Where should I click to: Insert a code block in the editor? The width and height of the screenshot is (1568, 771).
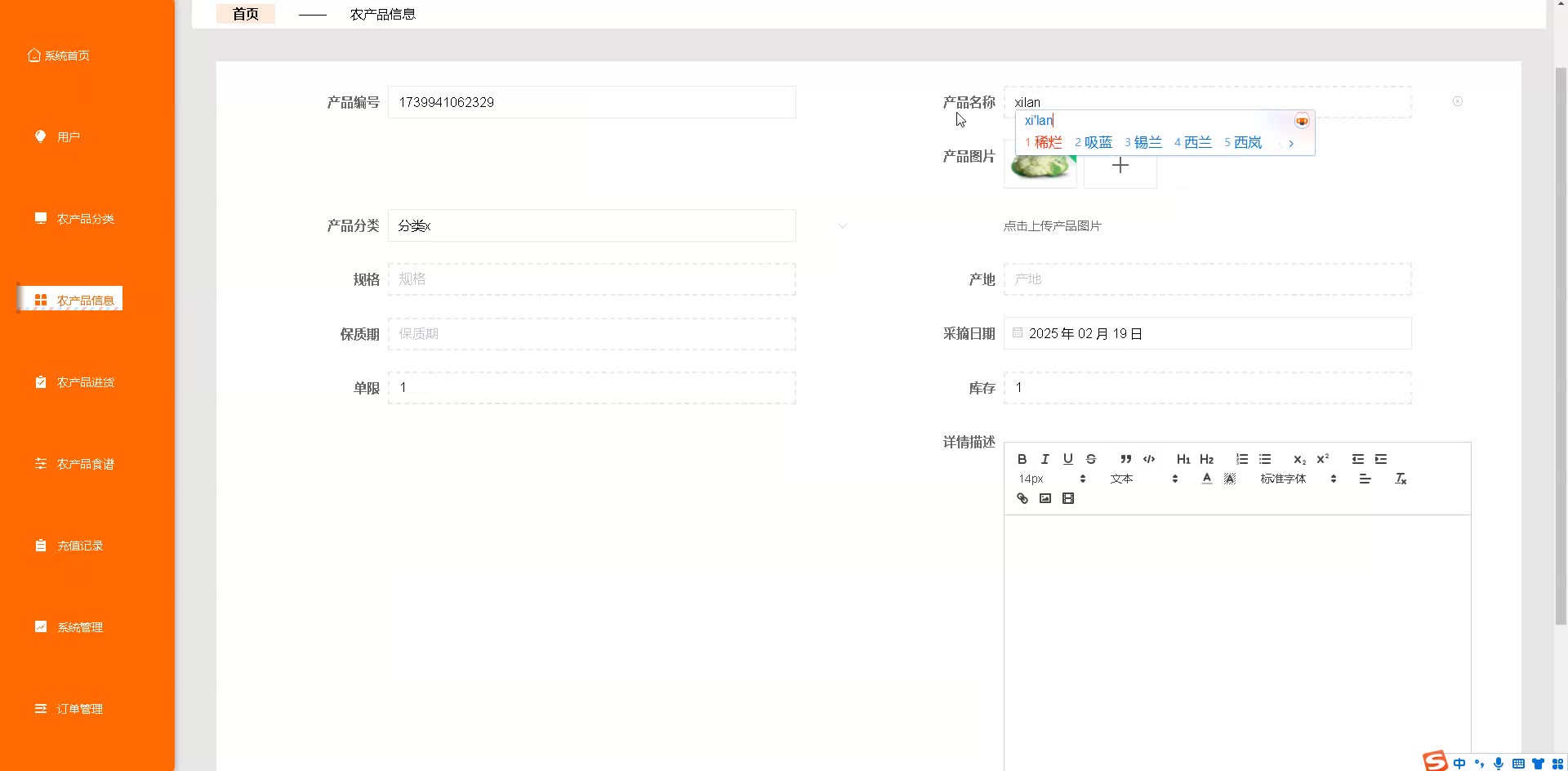(1149, 459)
